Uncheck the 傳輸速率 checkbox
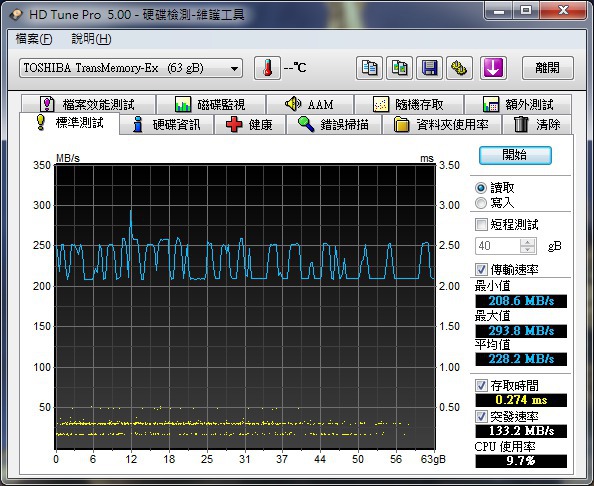594x486 pixels. pos(481,270)
